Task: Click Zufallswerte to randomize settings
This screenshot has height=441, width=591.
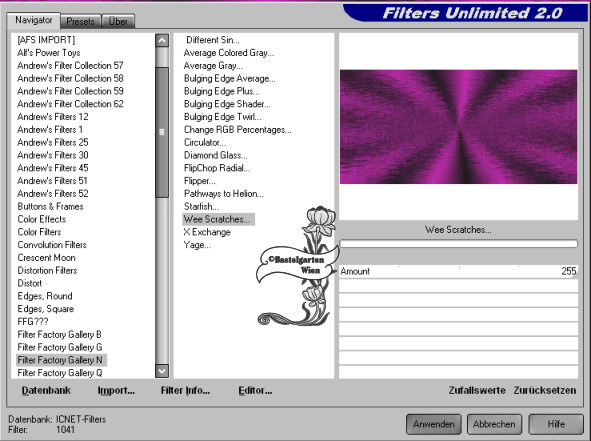Action: point(477,390)
